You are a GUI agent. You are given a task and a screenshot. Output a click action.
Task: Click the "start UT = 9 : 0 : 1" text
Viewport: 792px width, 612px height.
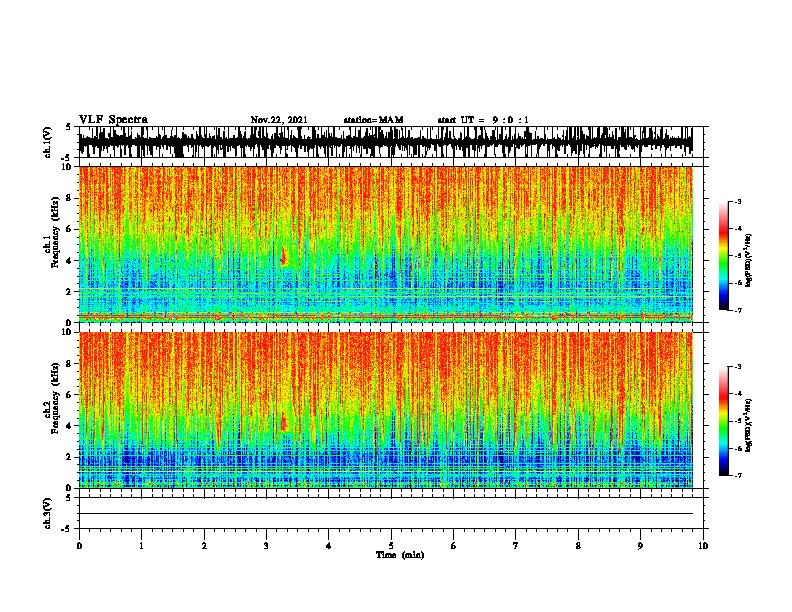[x=483, y=120]
